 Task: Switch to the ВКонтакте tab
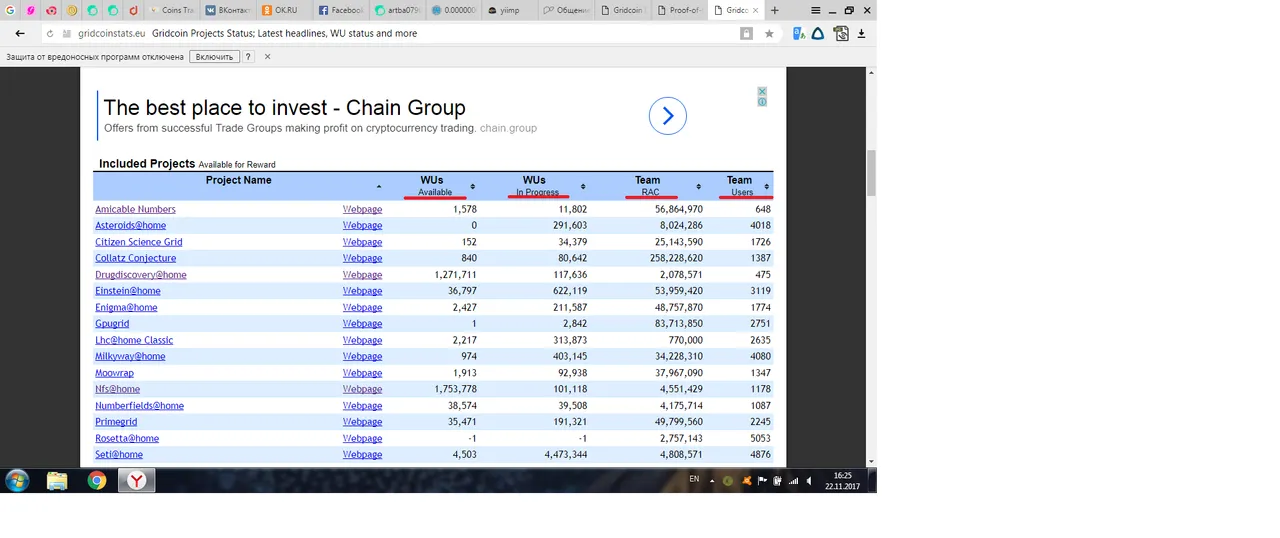click(x=228, y=10)
